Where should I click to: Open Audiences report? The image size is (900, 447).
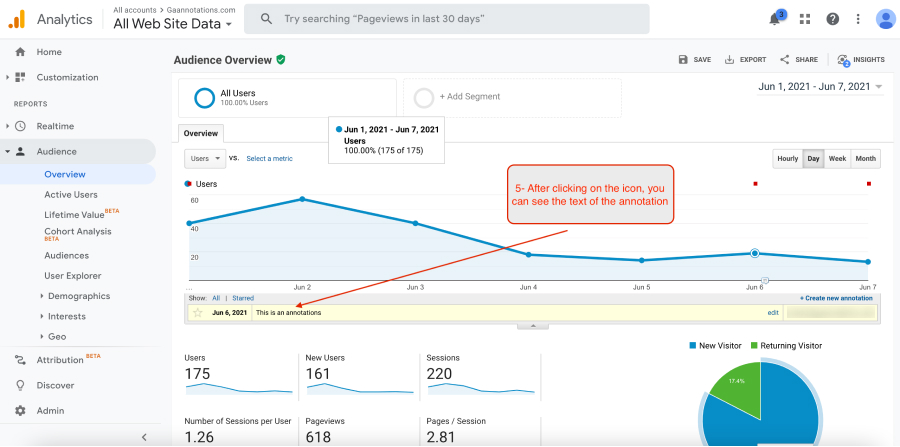pyautogui.click(x=67, y=255)
